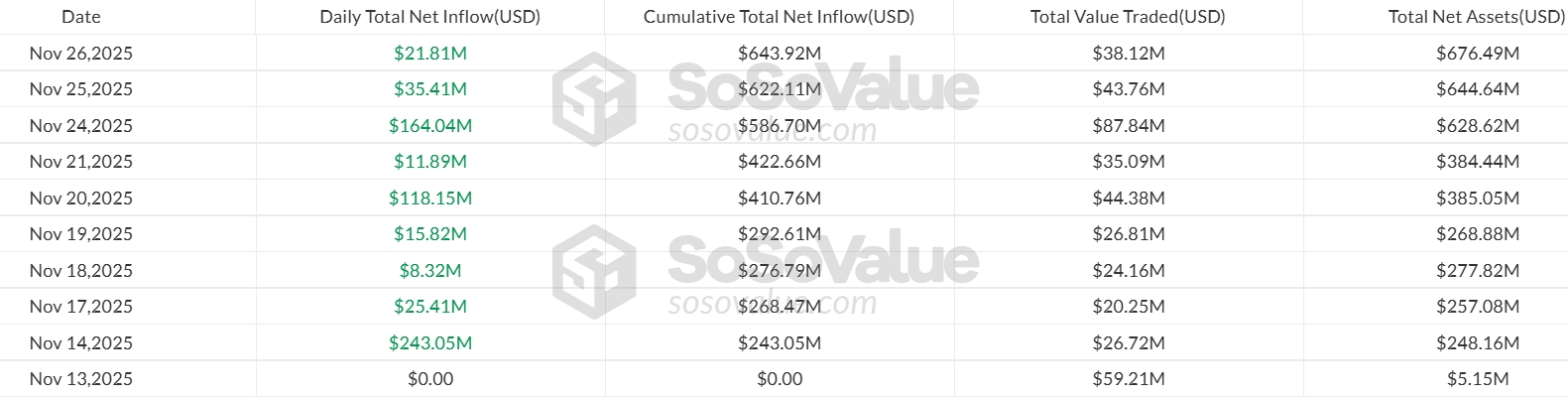The image size is (1568, 398).
Task: Select the $35.41M daily inflow value
Action: click(x=430, y=89)
